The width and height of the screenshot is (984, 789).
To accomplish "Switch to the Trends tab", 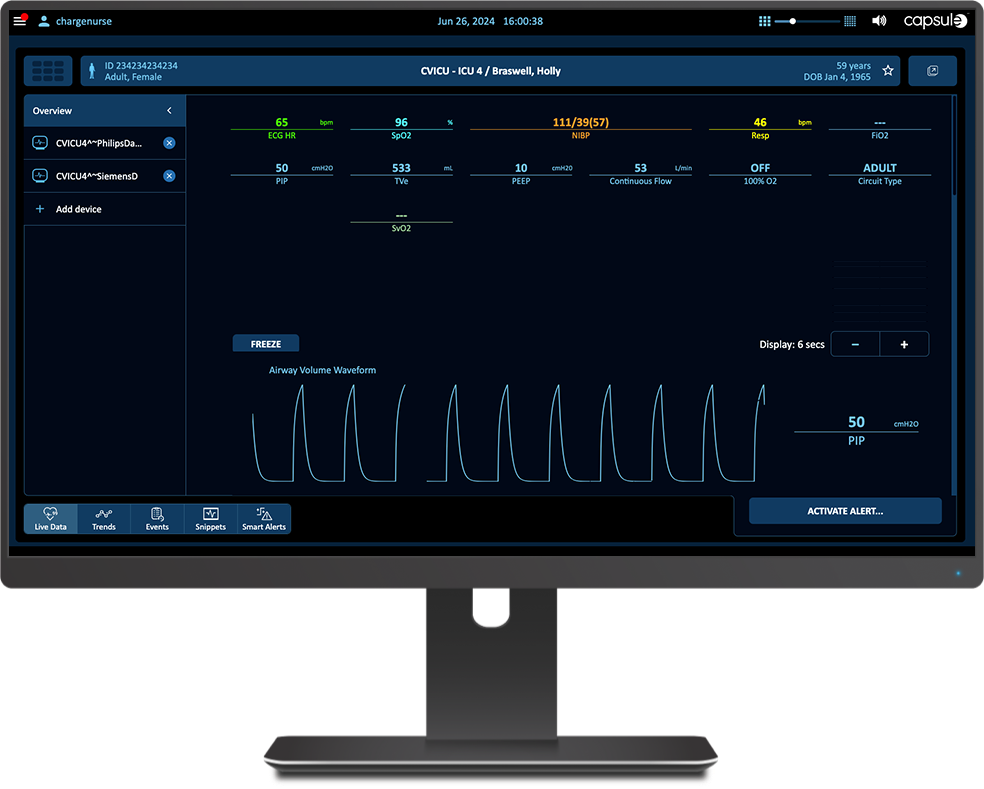I will tap(104, 518).
